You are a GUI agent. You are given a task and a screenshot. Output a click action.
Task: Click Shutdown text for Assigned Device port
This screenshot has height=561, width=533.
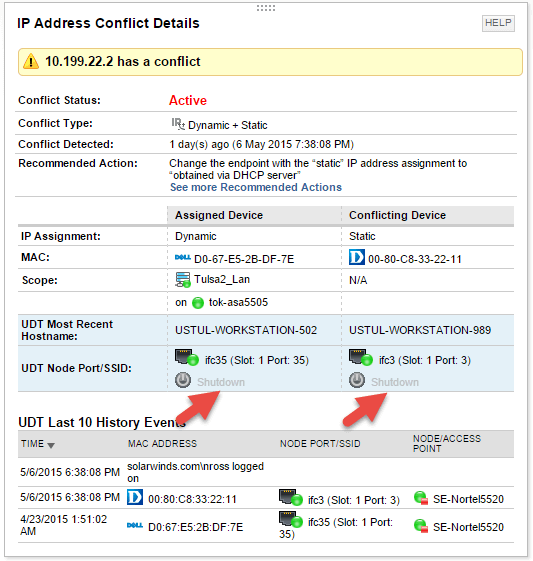[221, 382]
